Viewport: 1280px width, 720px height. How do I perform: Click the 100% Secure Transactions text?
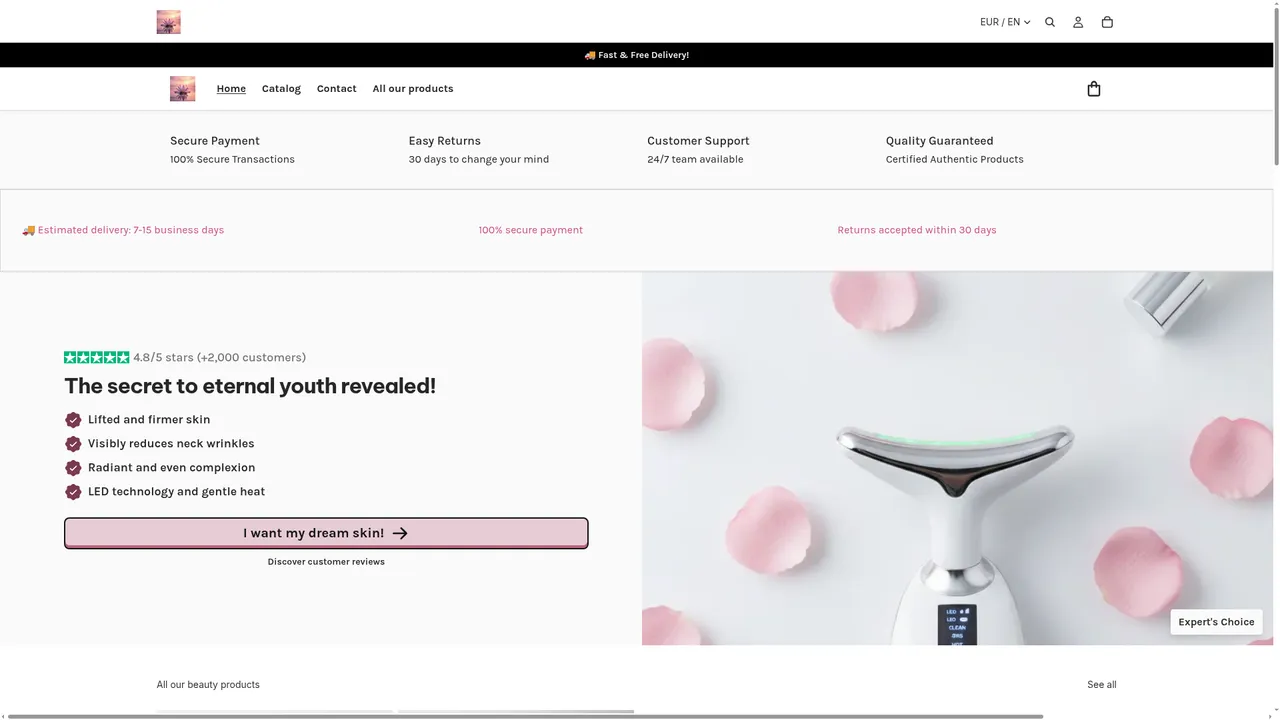tap(232, 159)
